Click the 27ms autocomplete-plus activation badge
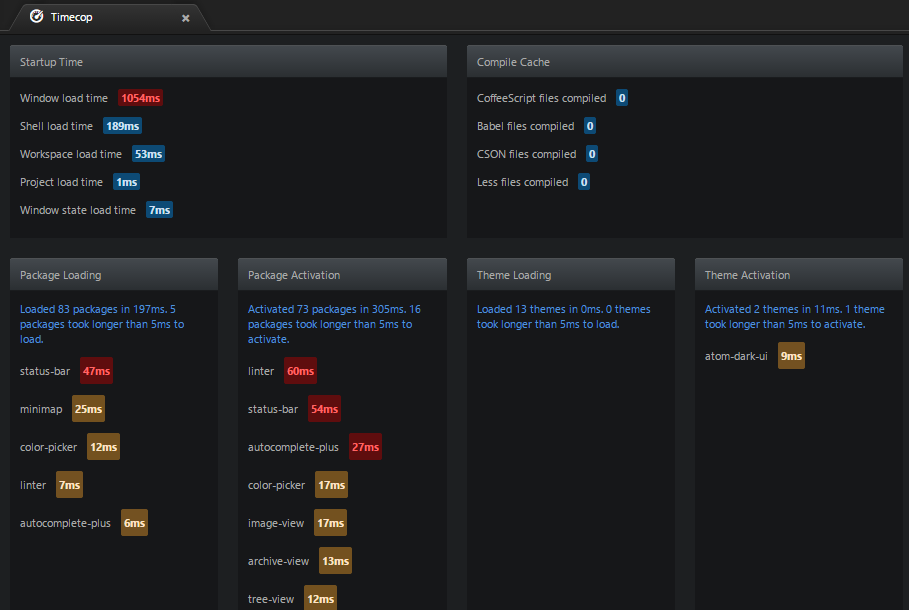 [x=365, y=447]
